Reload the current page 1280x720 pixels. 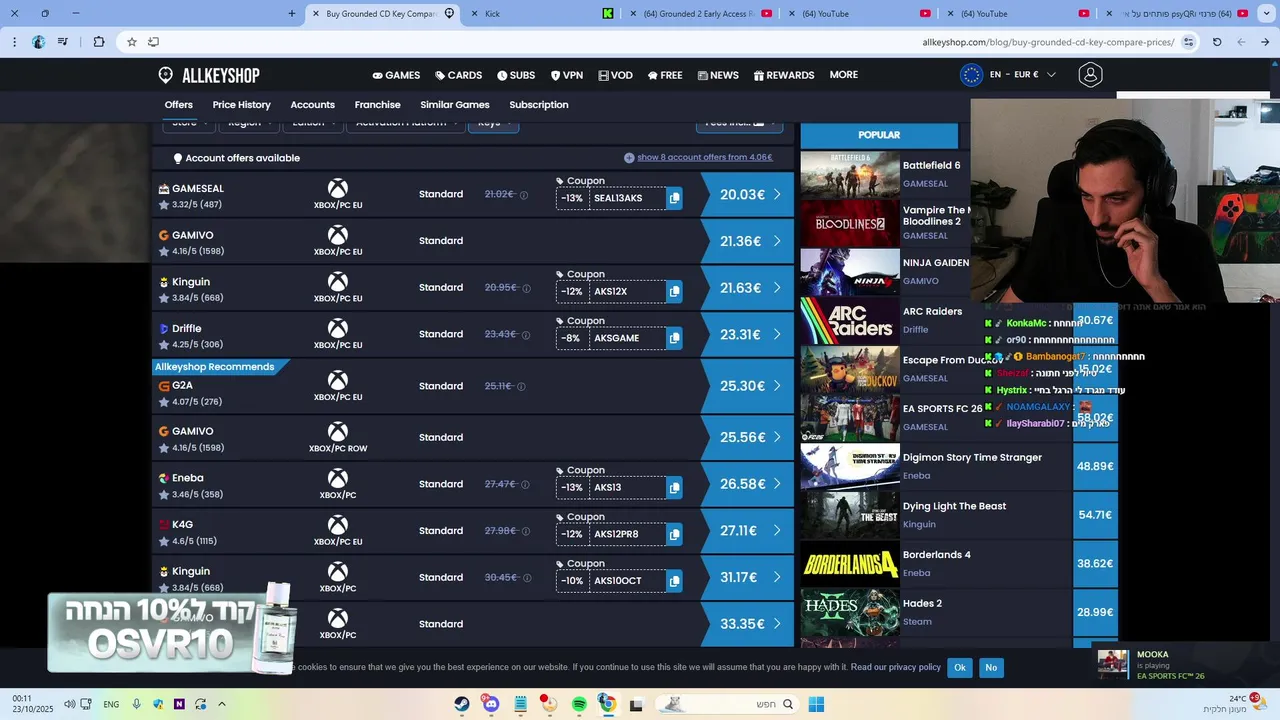(1217, 42)
